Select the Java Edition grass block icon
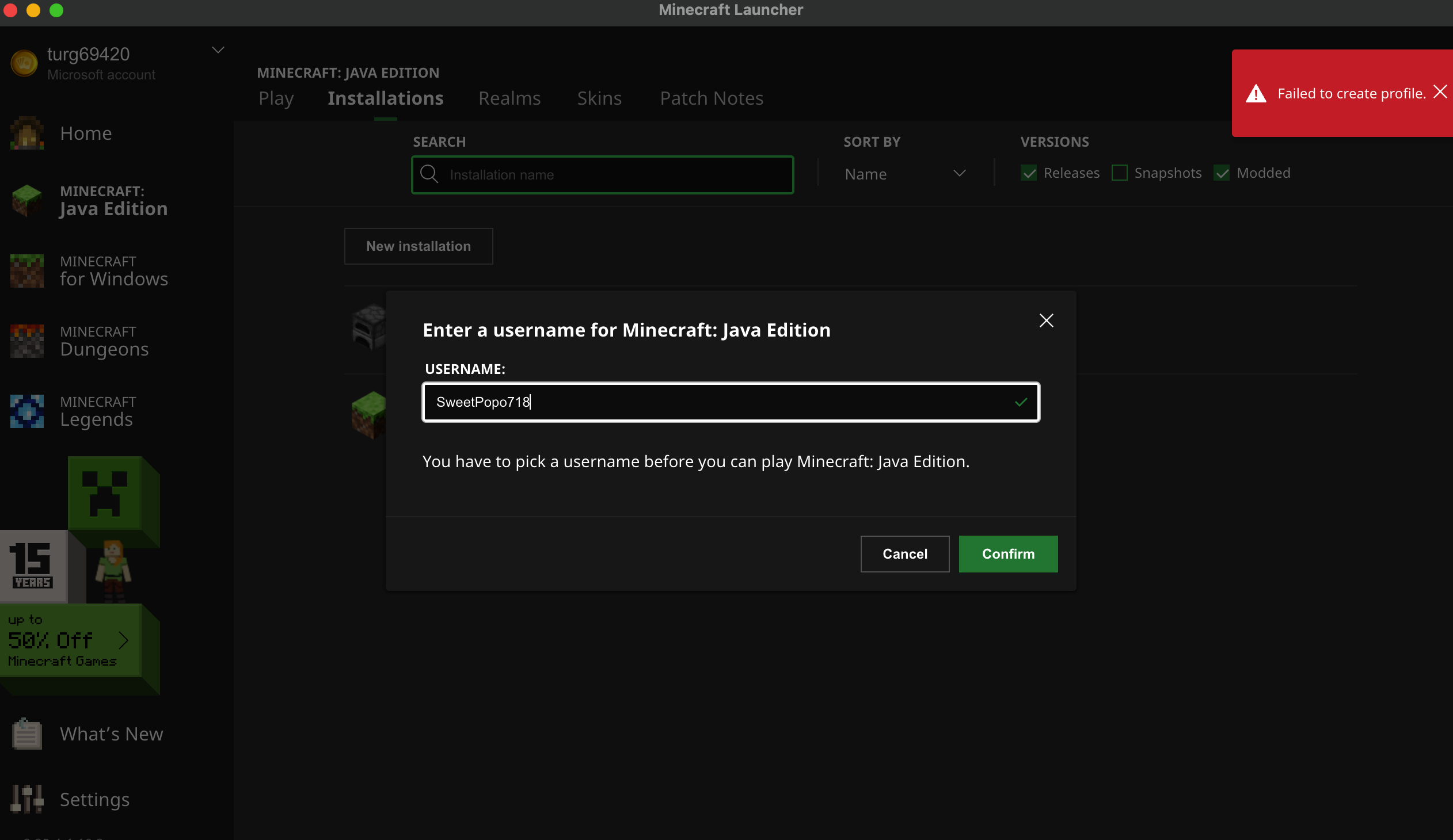 (x=26, y=200)
